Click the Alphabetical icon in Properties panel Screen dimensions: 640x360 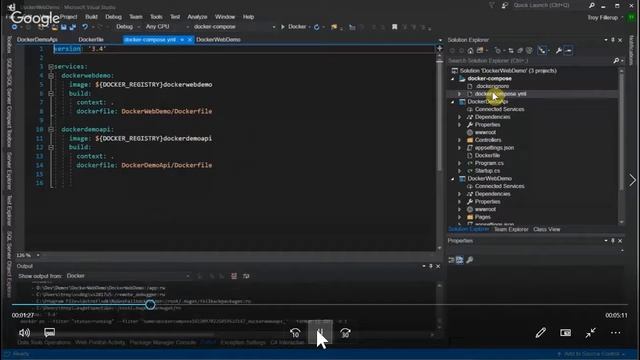460,260
